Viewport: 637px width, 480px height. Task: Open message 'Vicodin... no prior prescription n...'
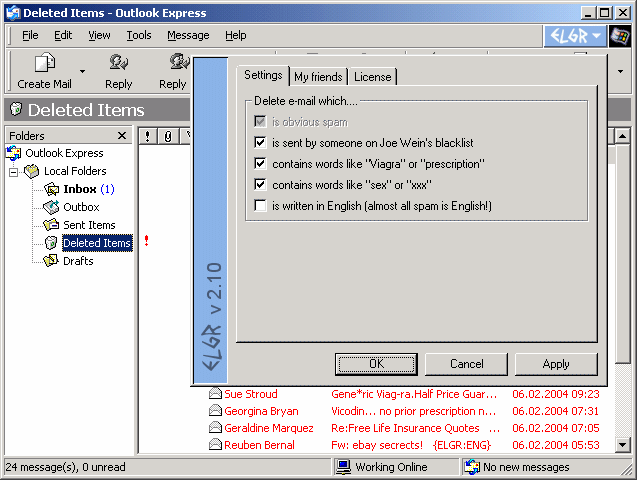(414, 411)
